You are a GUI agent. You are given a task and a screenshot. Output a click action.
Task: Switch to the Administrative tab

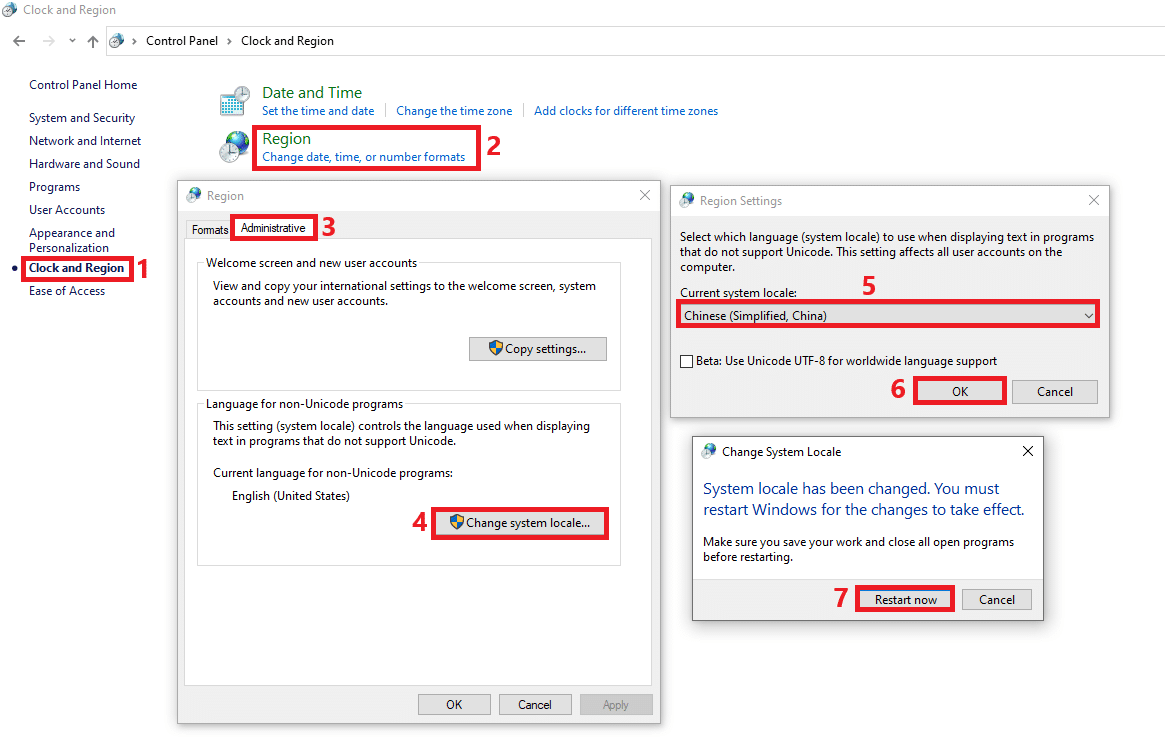[273, 228]
